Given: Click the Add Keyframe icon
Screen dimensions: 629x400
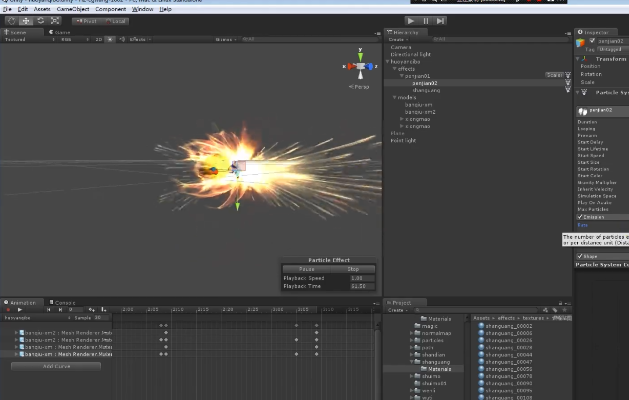Looking at the screenshot, I should pos(92,310).
